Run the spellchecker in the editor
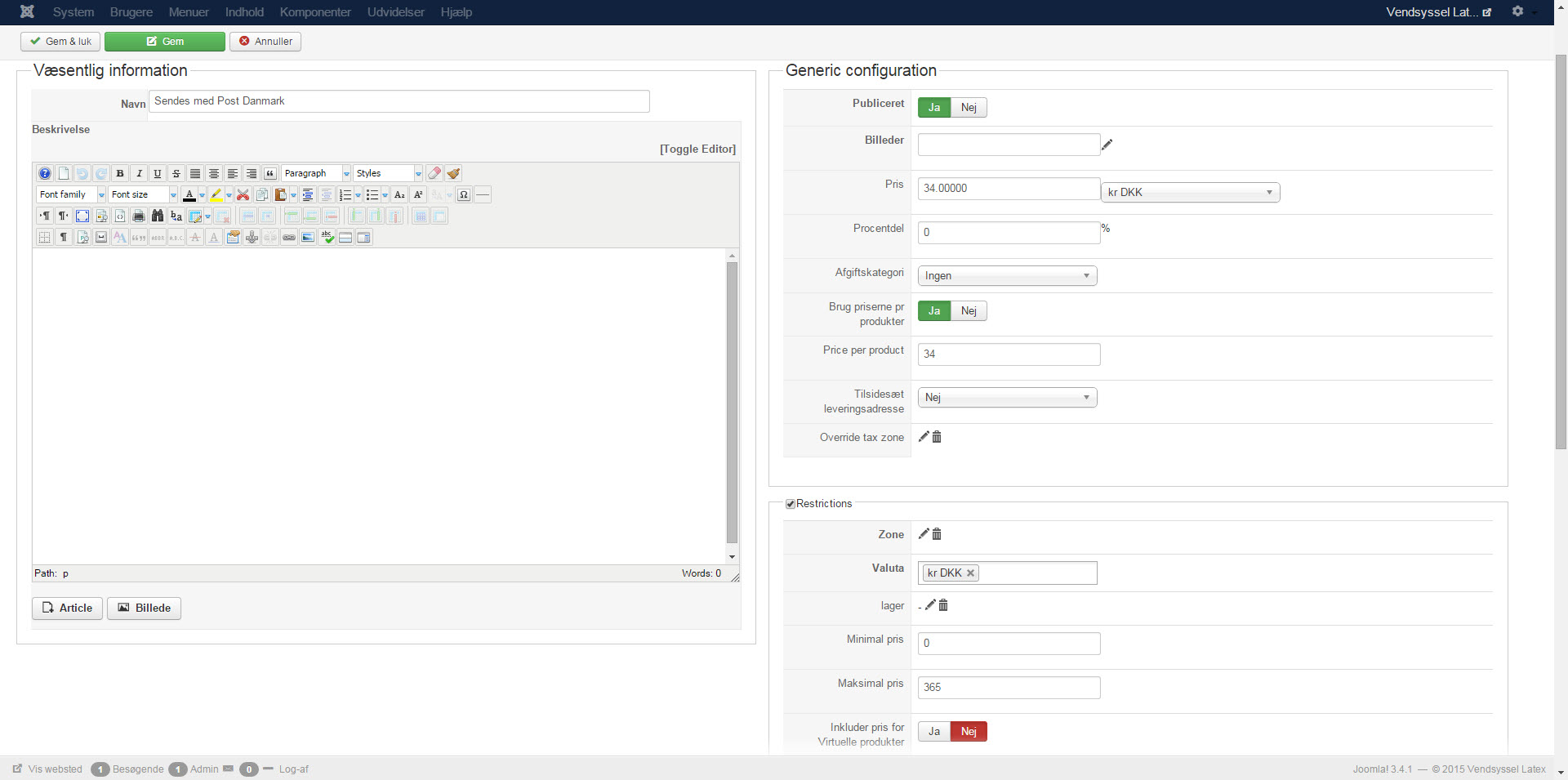This screenshot has width=1568, height=780. pyautogui.click(x=327, y=237)
